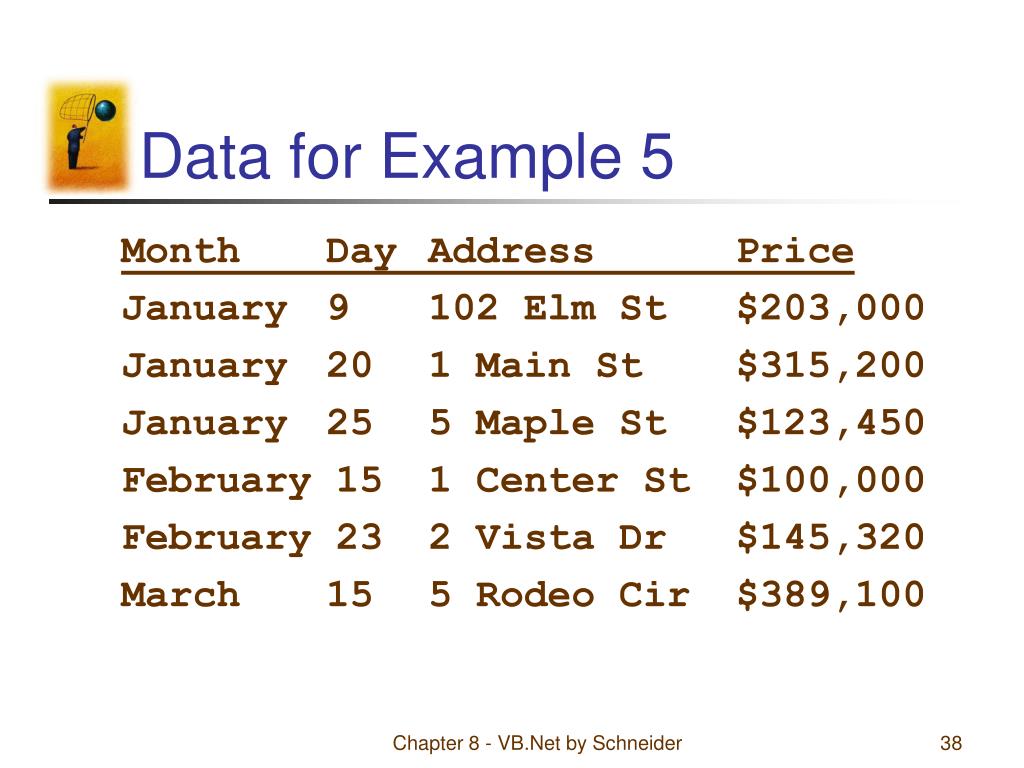Click the slide number 38
This screenshot has width=1024, height=768.
click(x=951, y=743)
